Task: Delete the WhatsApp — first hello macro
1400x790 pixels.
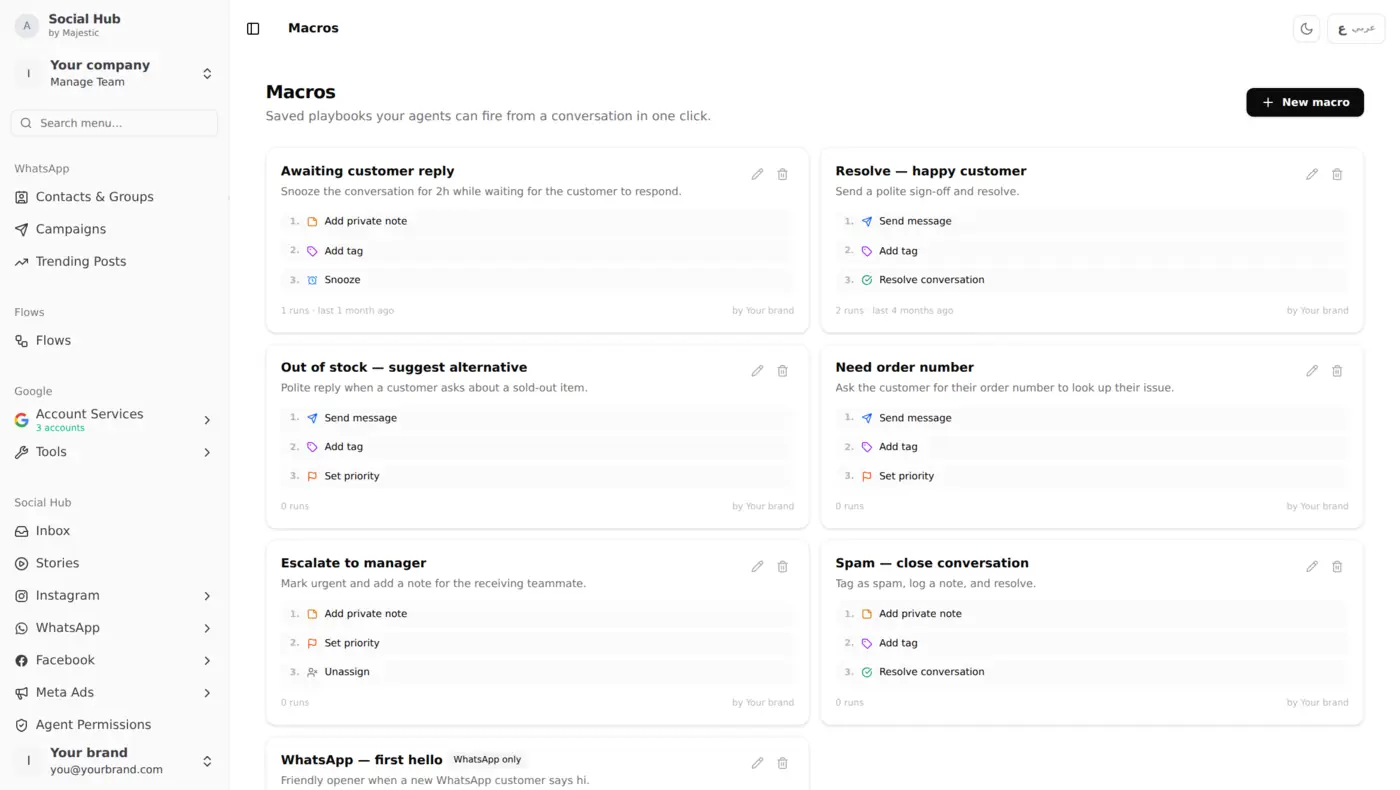Action: 783,763
